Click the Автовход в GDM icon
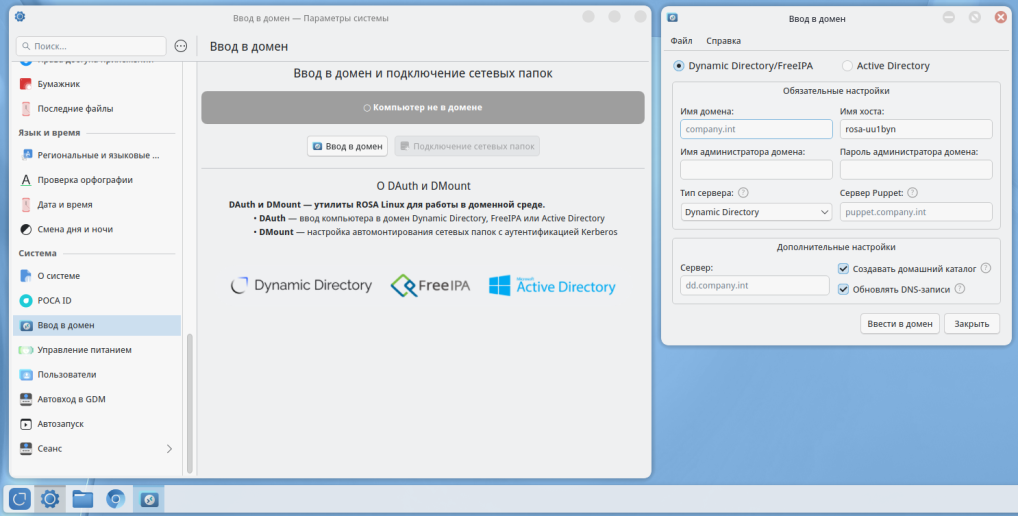This screenshot has height=516, width=1018. [x=25, y=399]
